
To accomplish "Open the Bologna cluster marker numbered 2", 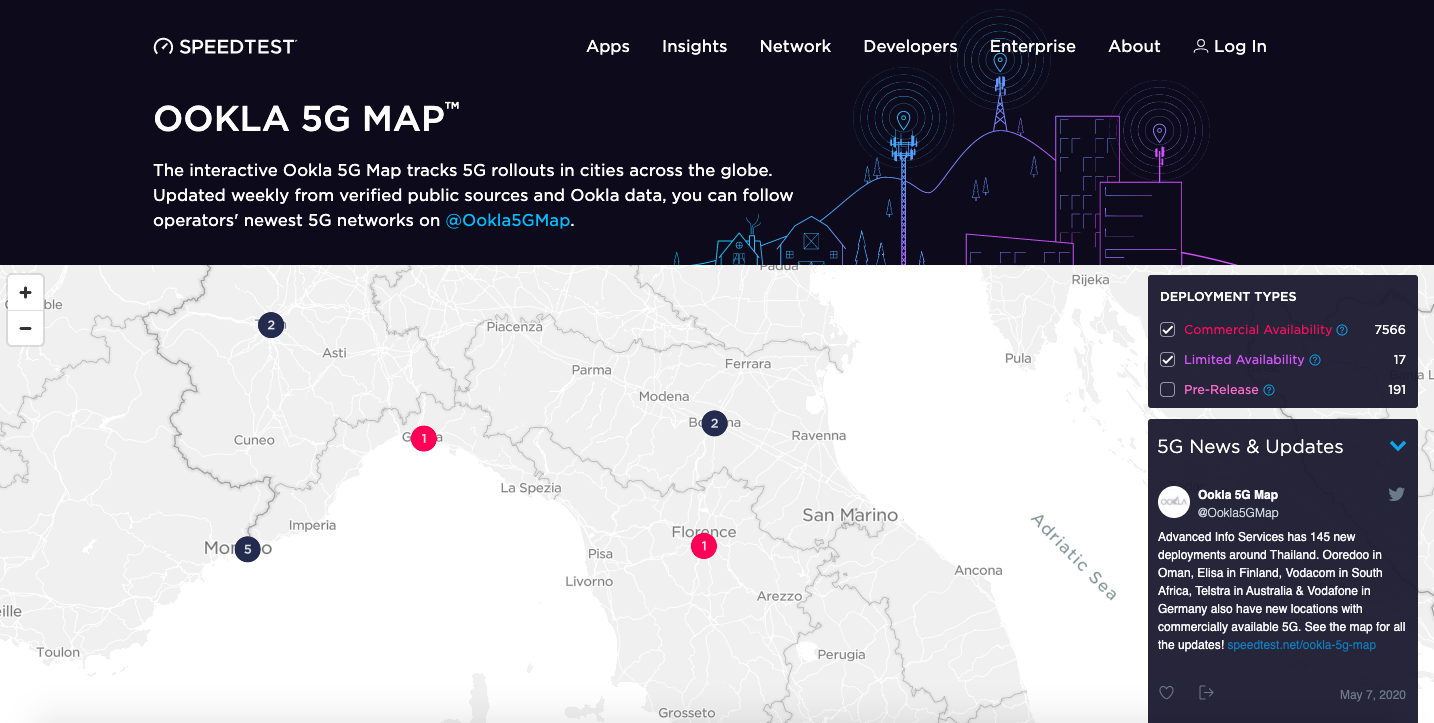I will point(714,424).
